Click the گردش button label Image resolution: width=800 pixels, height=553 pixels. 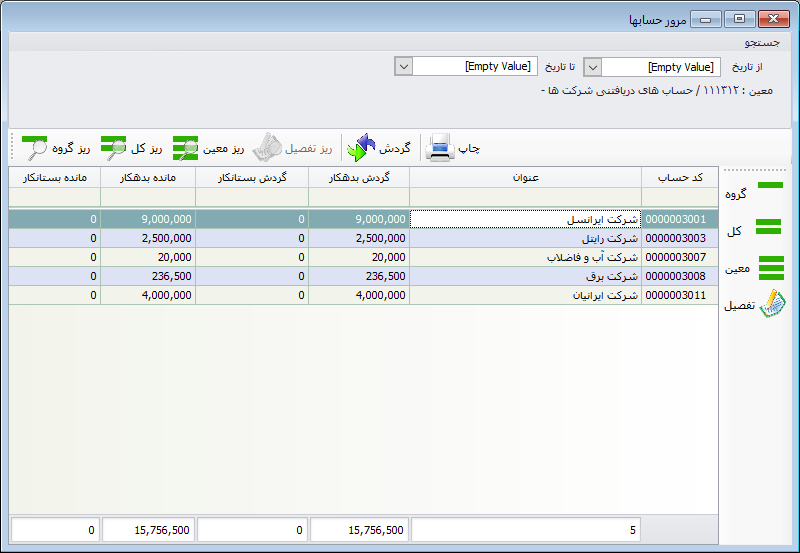click(394, 148)
